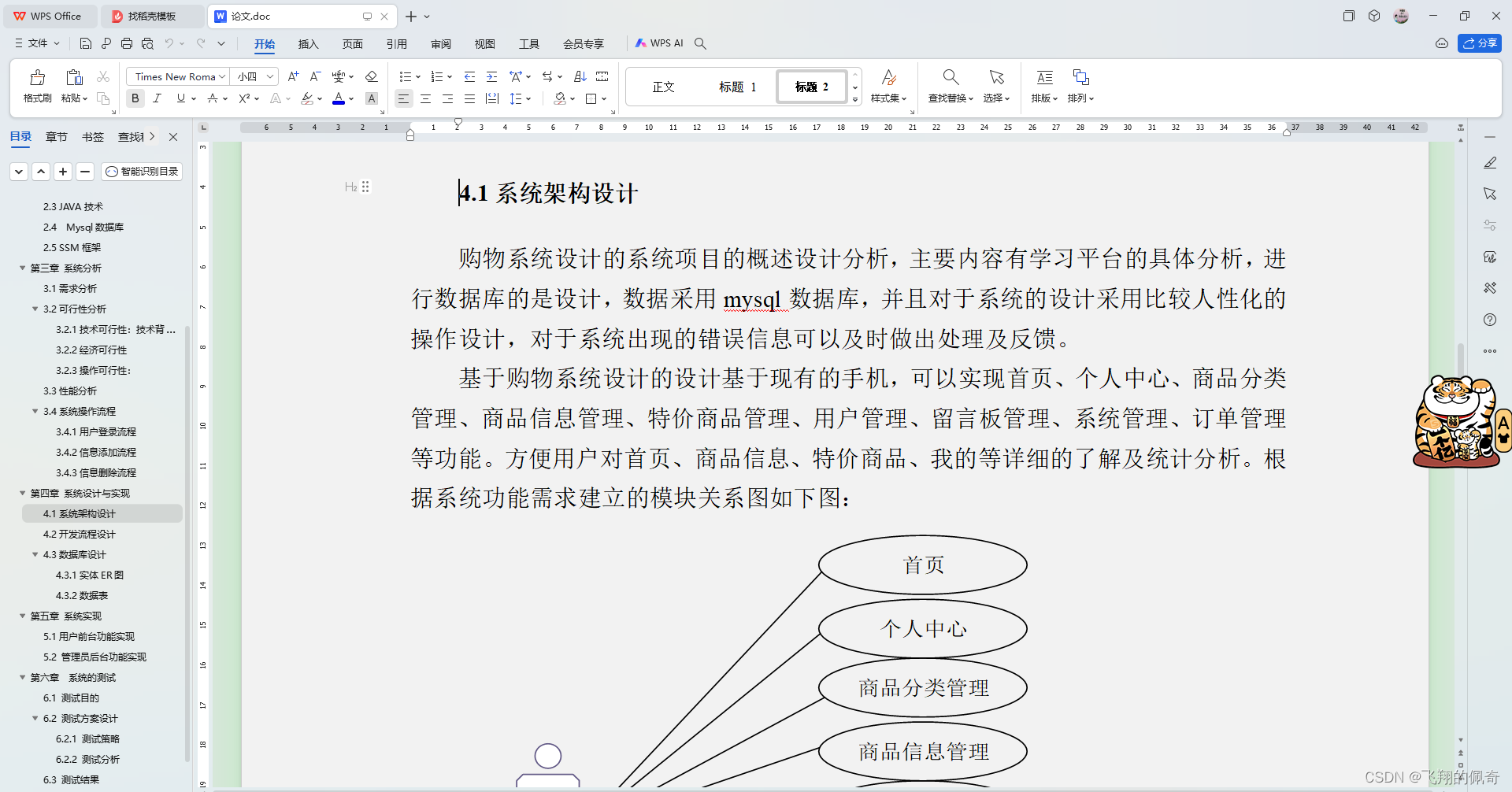
Task: Toggle superscript X² formatting
Action: pos(244,98)
